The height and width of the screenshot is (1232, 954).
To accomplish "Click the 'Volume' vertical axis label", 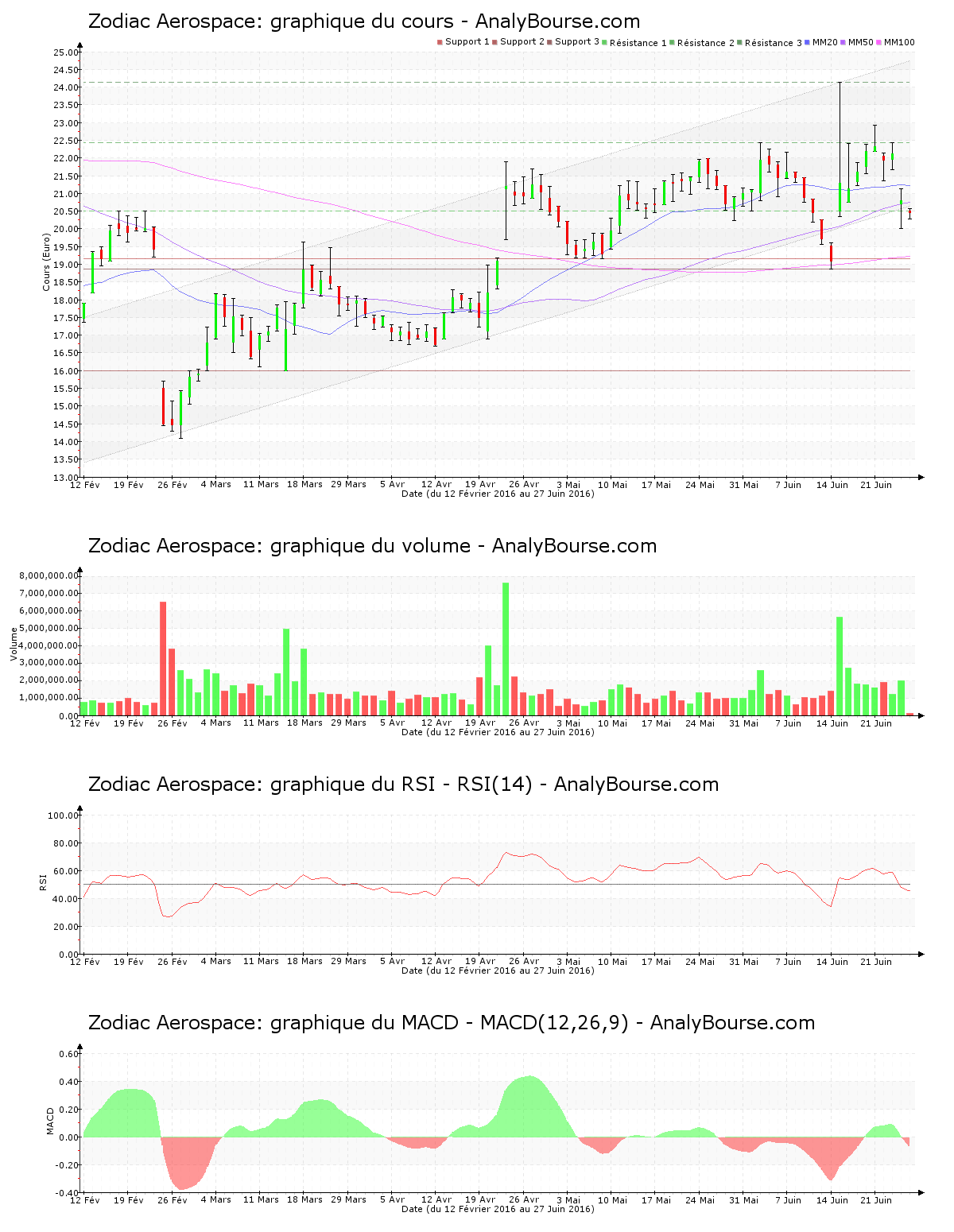I will (x=14, y=644).
